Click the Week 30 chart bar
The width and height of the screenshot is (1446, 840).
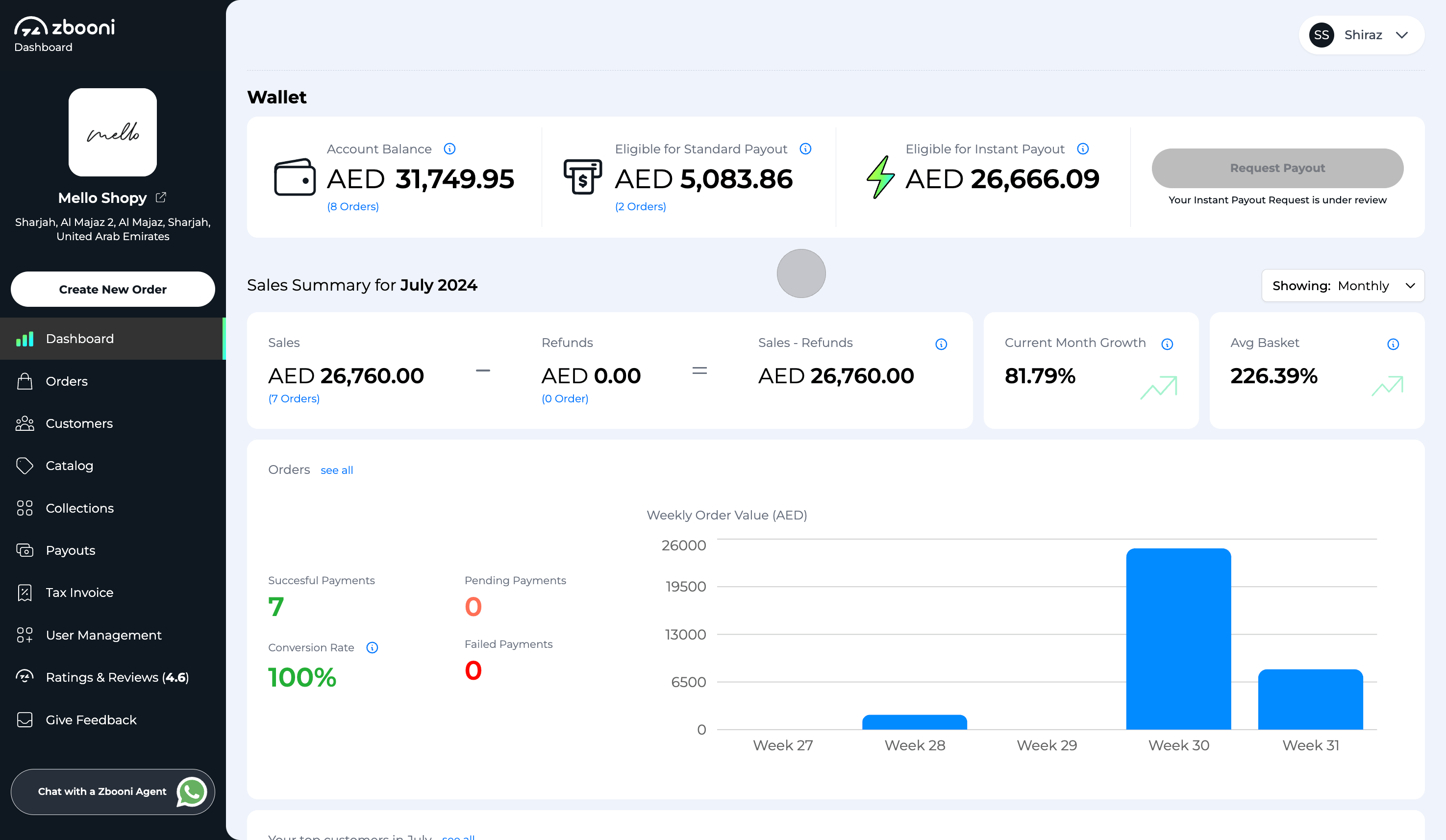(x=1178, y=639)
